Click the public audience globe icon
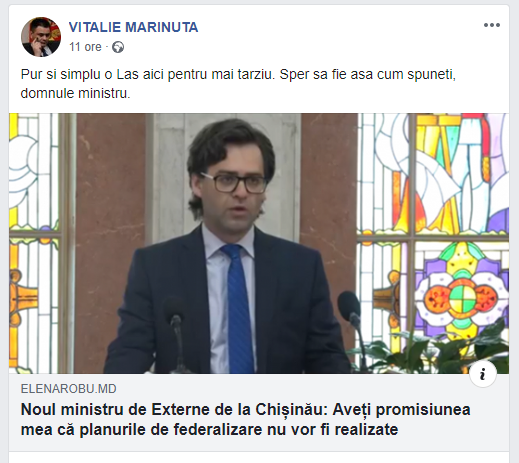This screenshot has width=519, height=463. pos(118,47)
